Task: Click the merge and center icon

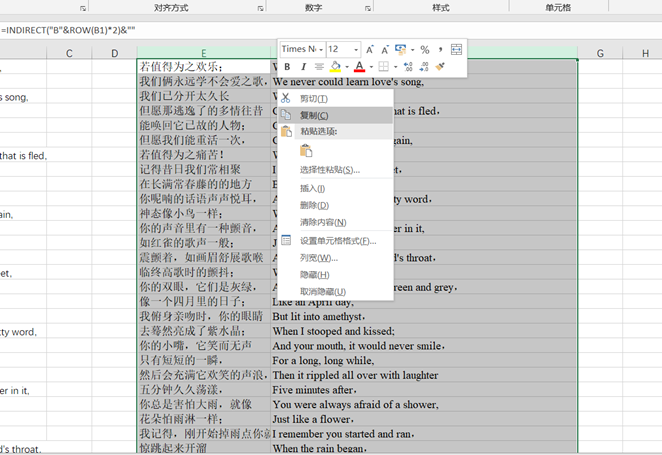Action: pos(456,50)
